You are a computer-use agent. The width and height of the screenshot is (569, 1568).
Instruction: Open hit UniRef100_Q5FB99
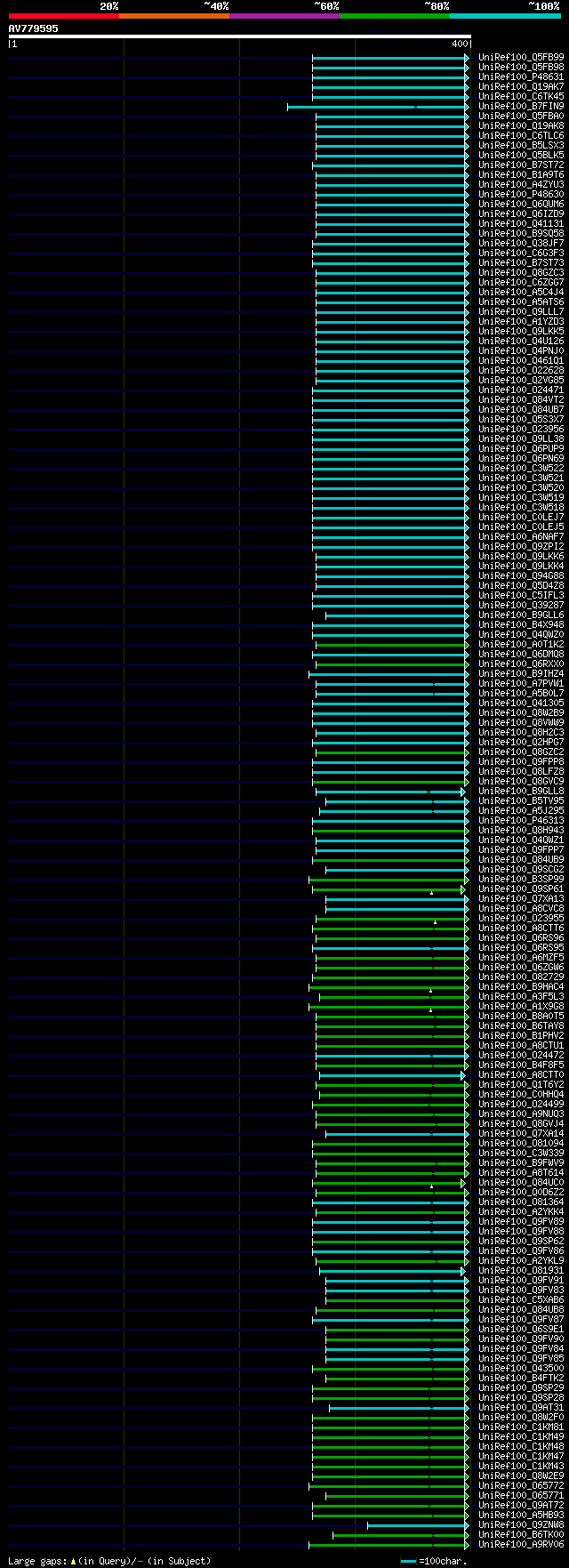coord(521,57)
